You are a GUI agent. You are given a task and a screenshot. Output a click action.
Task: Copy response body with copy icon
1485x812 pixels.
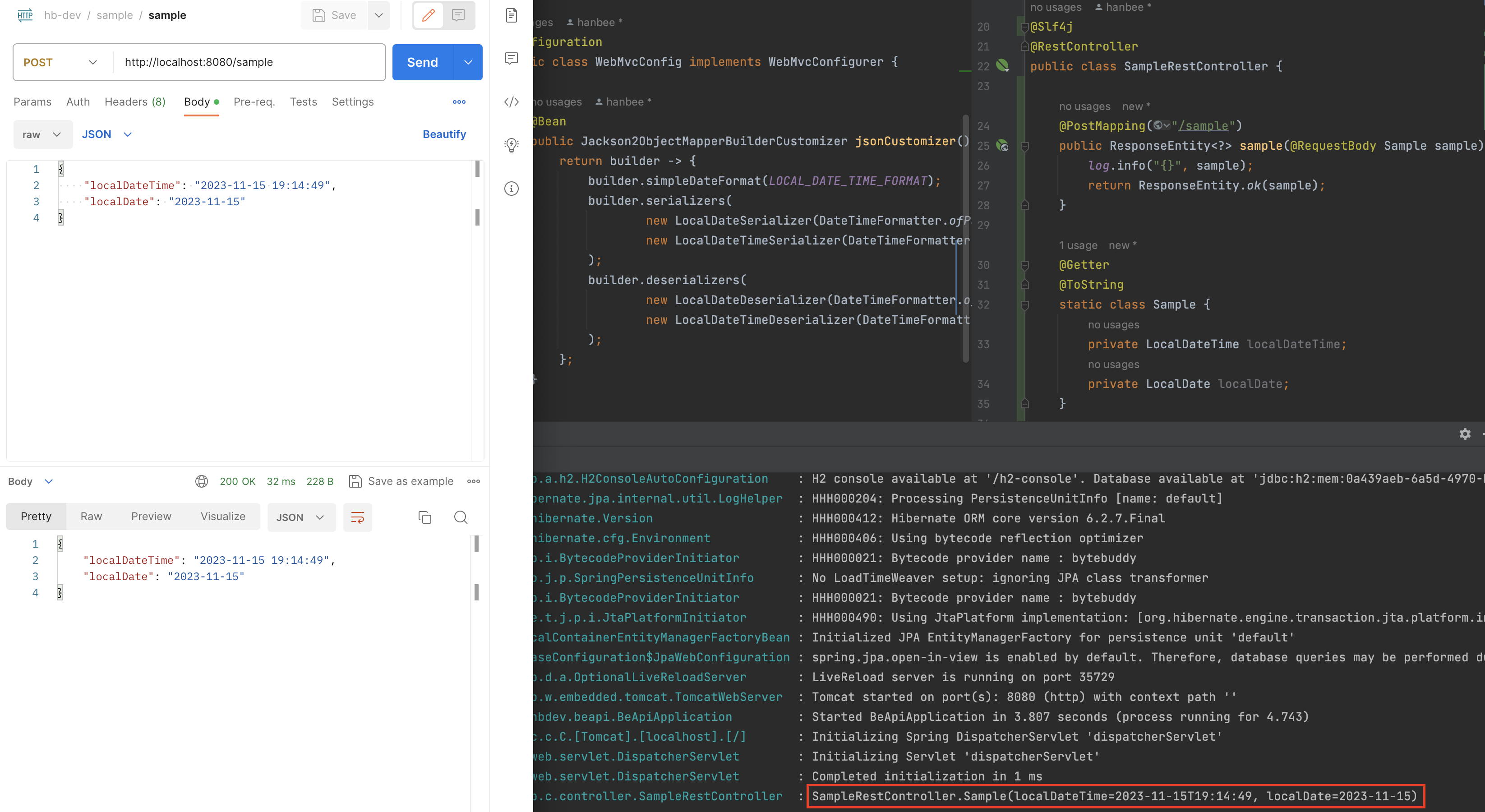(425, 517)
